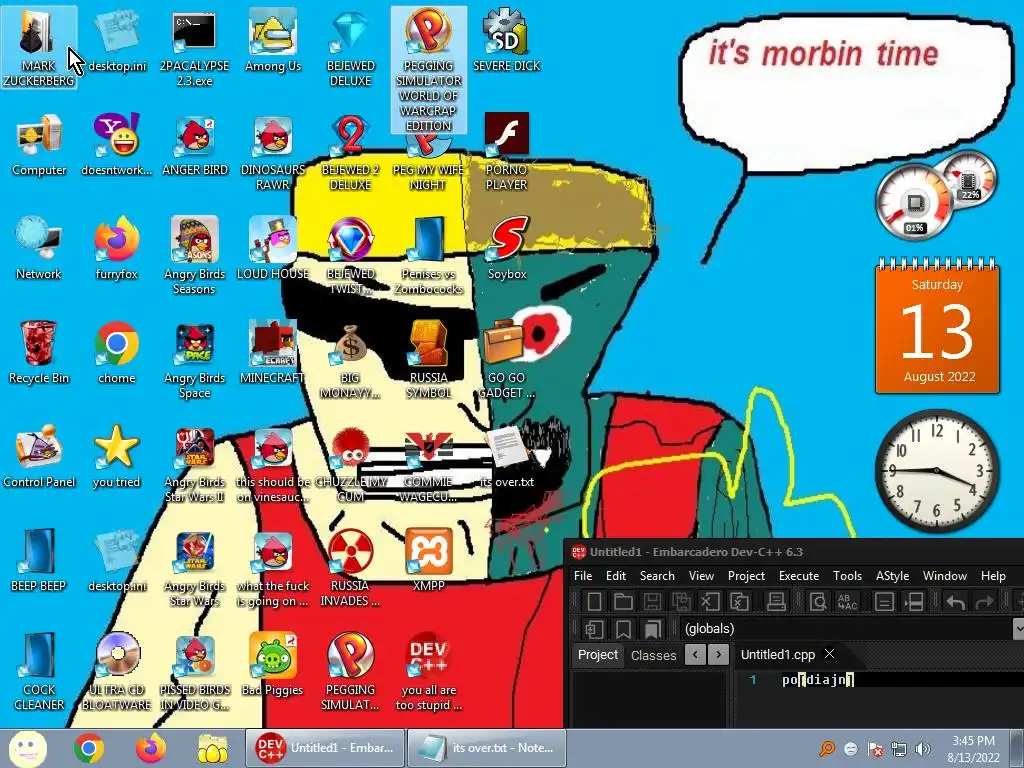1024x768 pixels.
Task: Click the Redo arrow in Dev-C++ toolbar
Action: click(985, 601)
